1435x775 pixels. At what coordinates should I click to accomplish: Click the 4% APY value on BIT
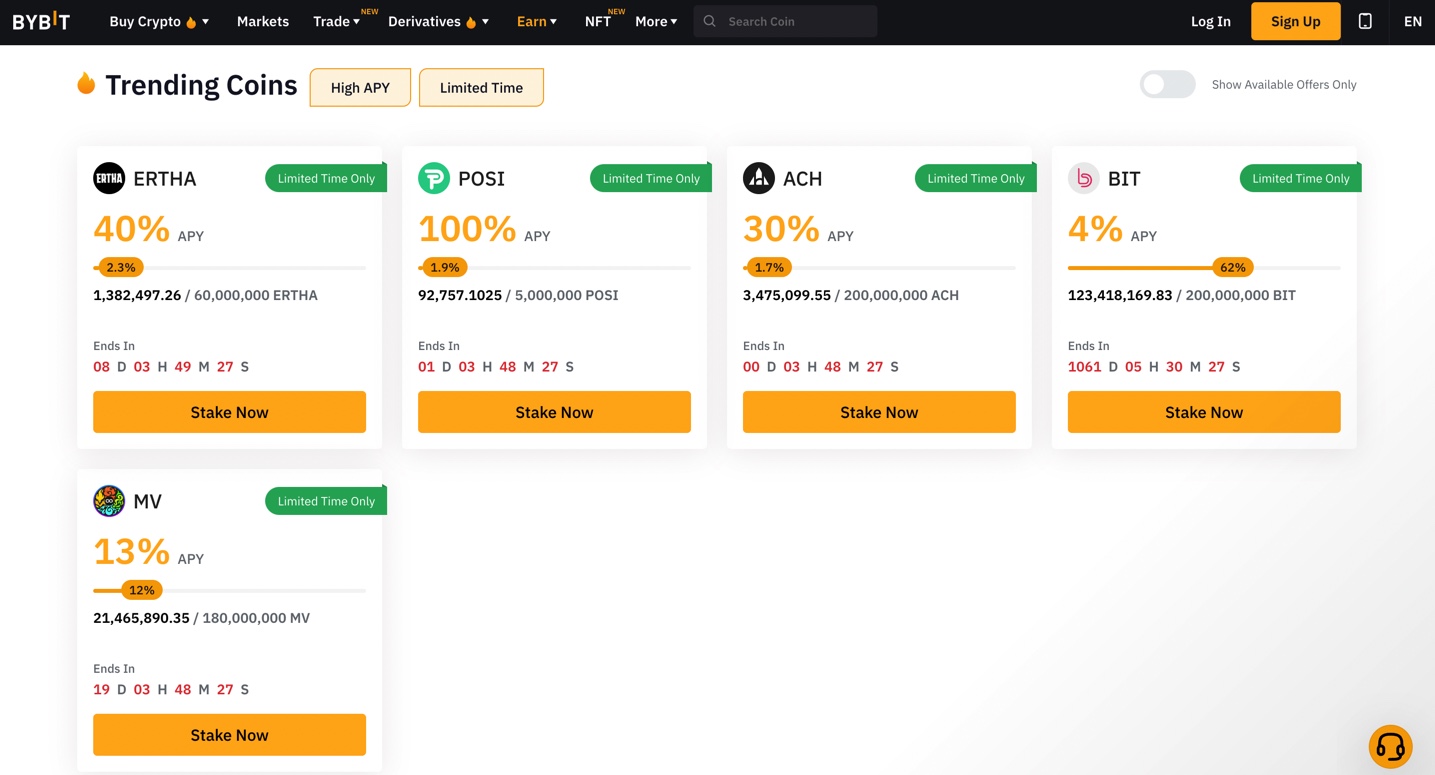[x=1095, y=229]
